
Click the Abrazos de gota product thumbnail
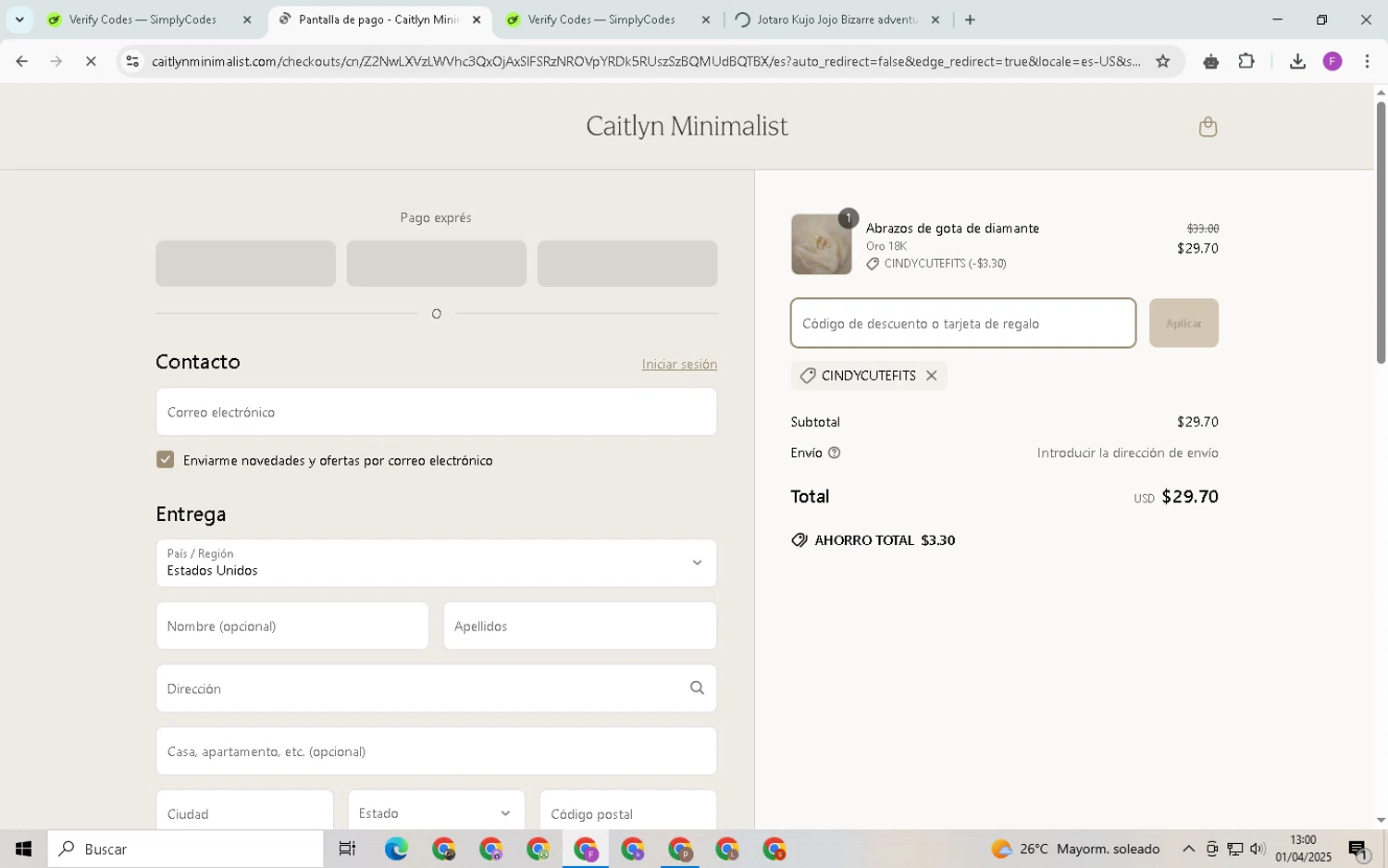[x=822, y=244]
